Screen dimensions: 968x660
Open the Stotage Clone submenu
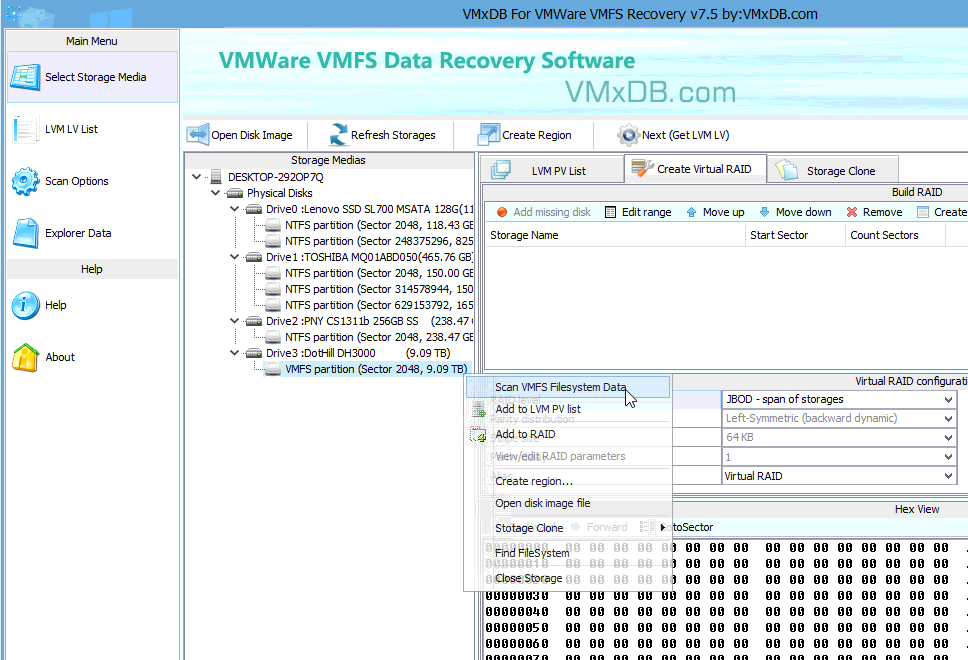click(568, 528)
